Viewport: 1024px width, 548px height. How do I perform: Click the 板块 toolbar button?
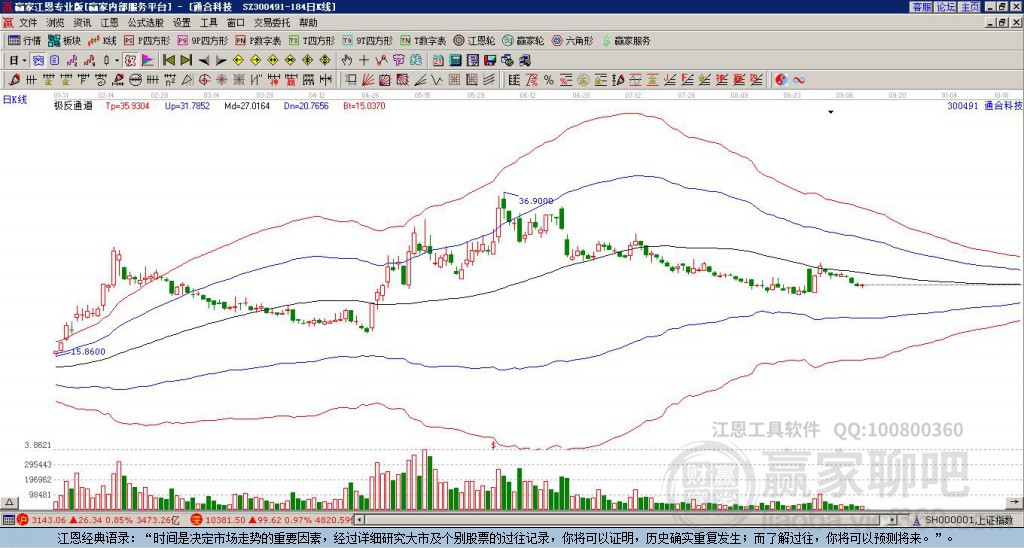[64, 40]
